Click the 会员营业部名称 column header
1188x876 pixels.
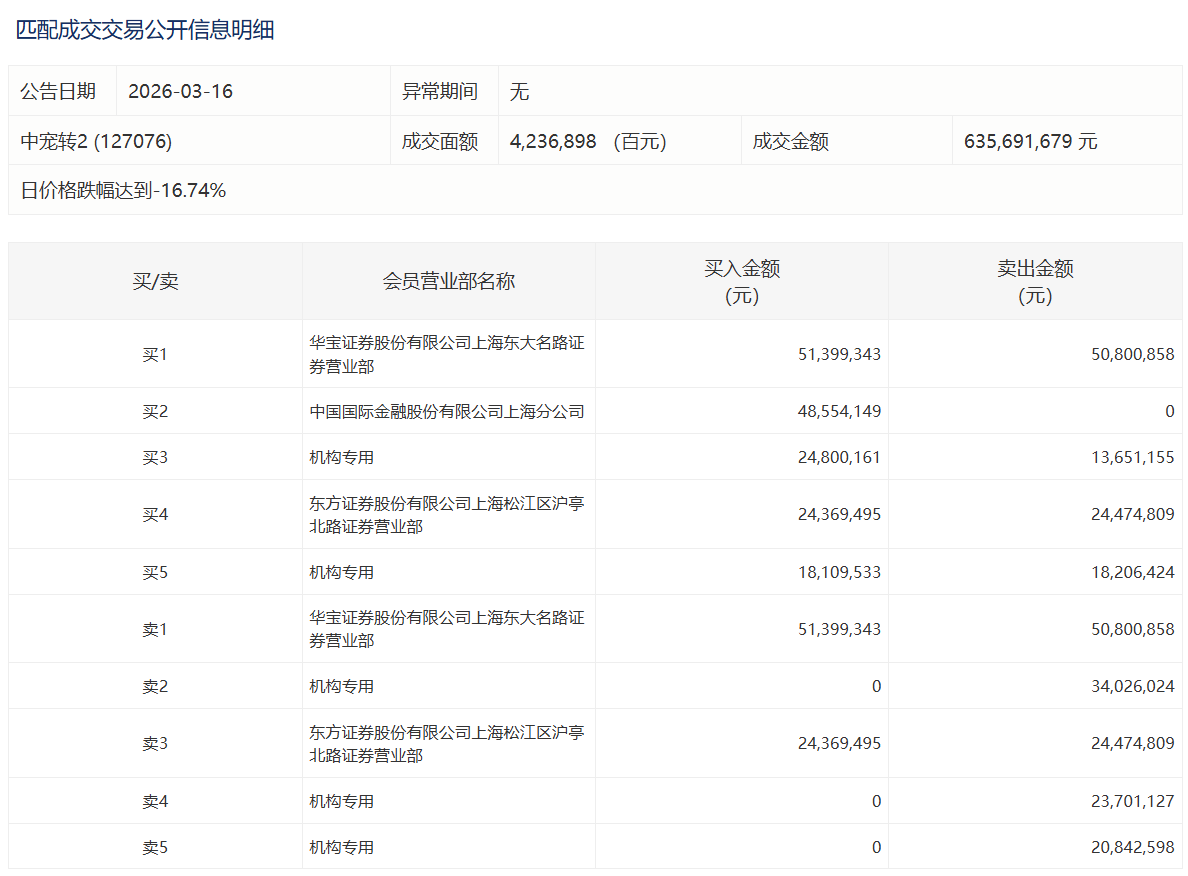click(448, 281)
